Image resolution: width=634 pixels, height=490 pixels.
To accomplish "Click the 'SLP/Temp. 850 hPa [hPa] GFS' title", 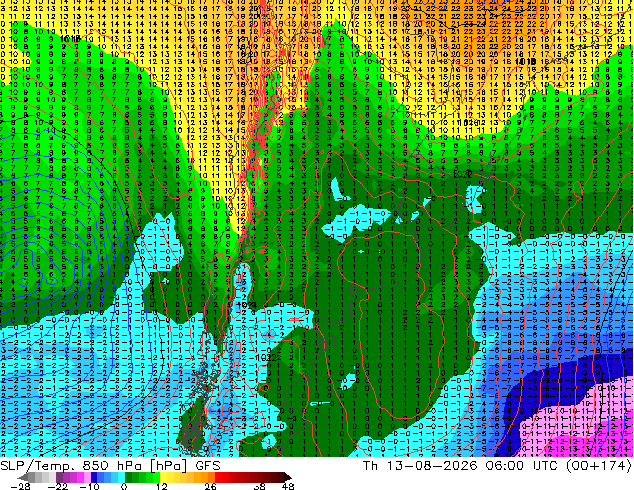I will pos(110,466).
